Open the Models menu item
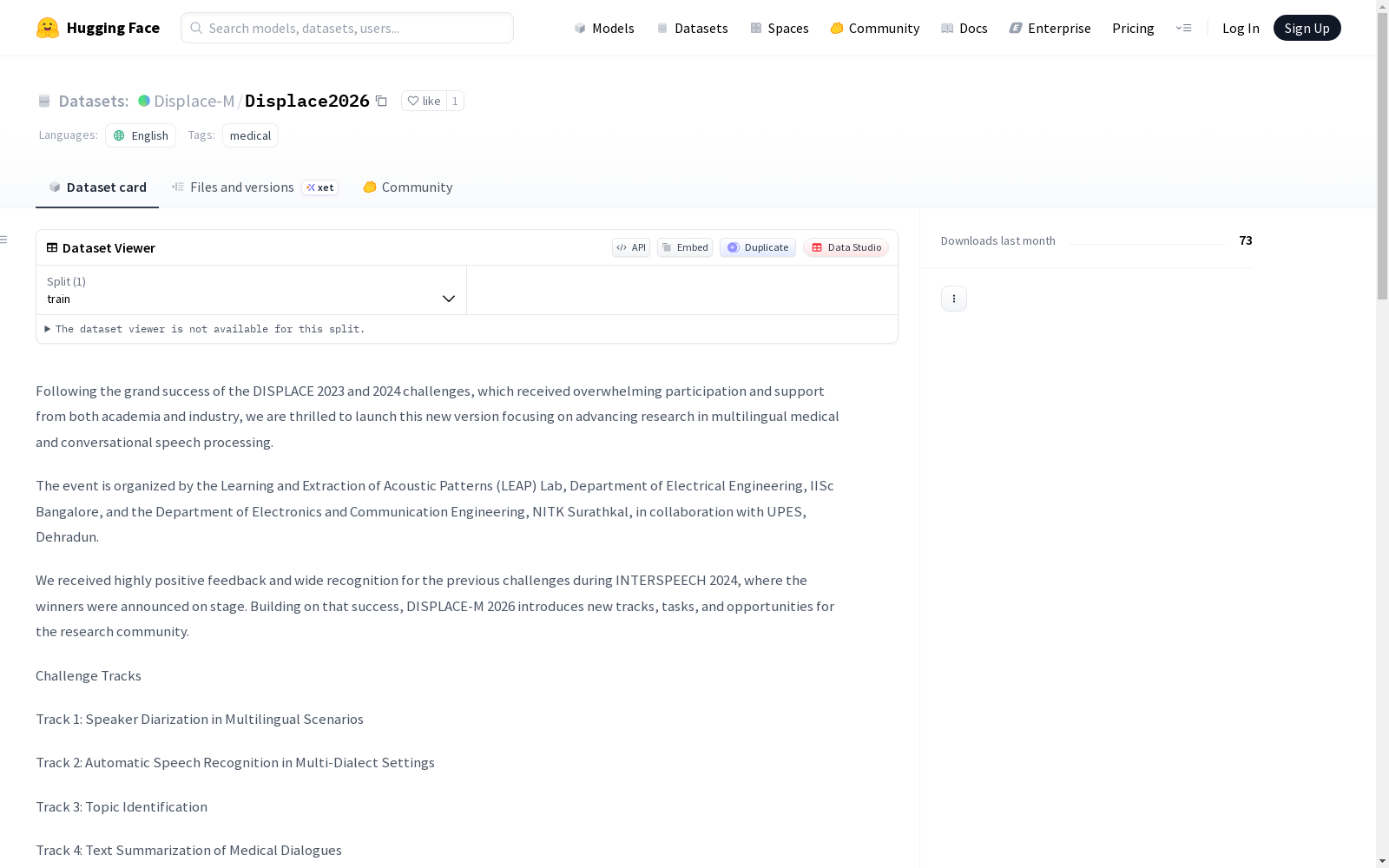The width and height of the screenshot is (1389, 868). click(x=604, y=28)
